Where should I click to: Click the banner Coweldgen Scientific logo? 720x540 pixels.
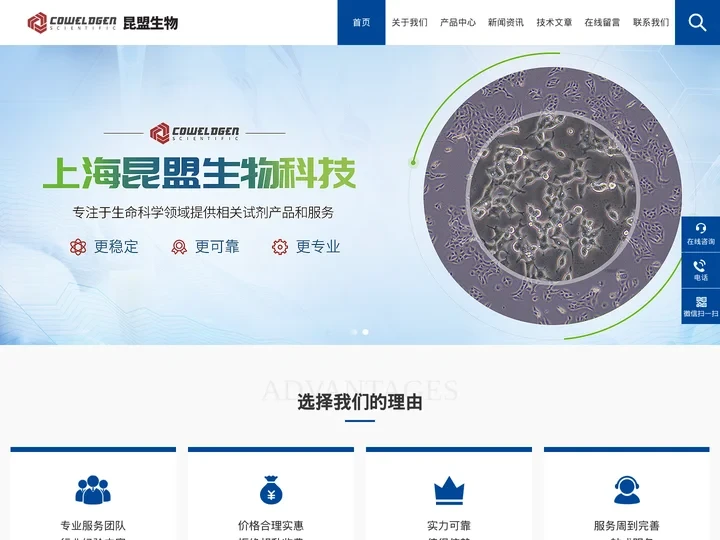[194, 133]
